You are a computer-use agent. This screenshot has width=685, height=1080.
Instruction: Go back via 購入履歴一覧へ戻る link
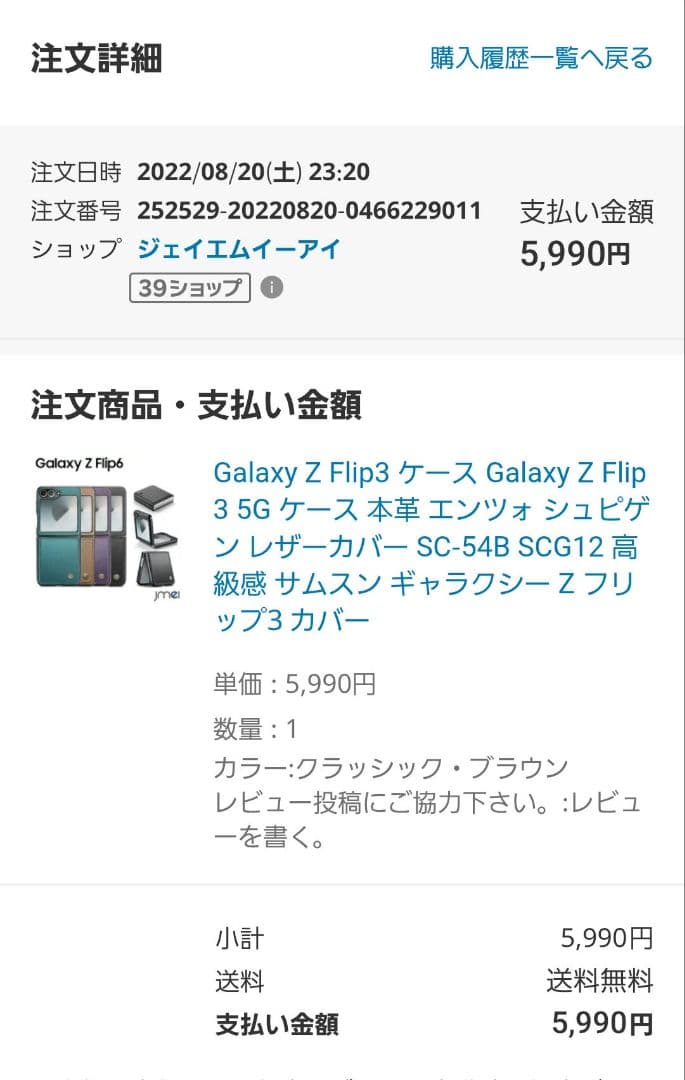[541, 58]
